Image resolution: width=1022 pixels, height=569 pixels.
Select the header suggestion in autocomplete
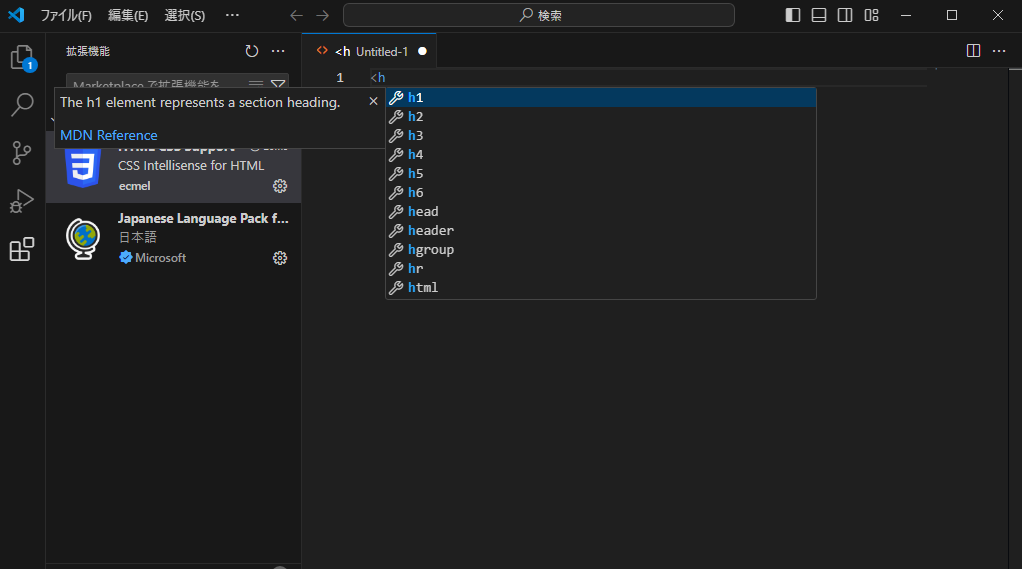click(431, 230)
